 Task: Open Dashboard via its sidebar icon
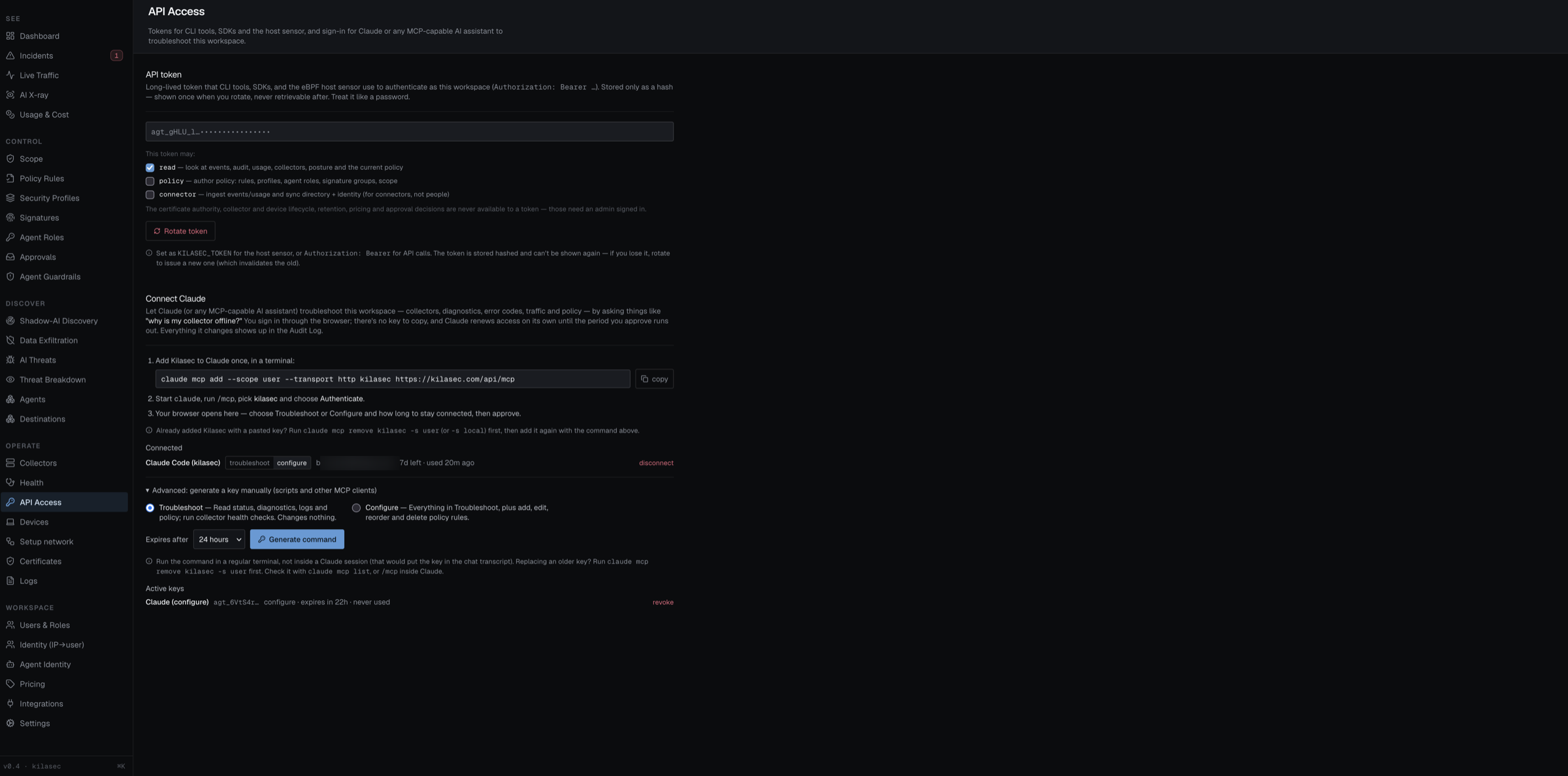click(10, 36)
